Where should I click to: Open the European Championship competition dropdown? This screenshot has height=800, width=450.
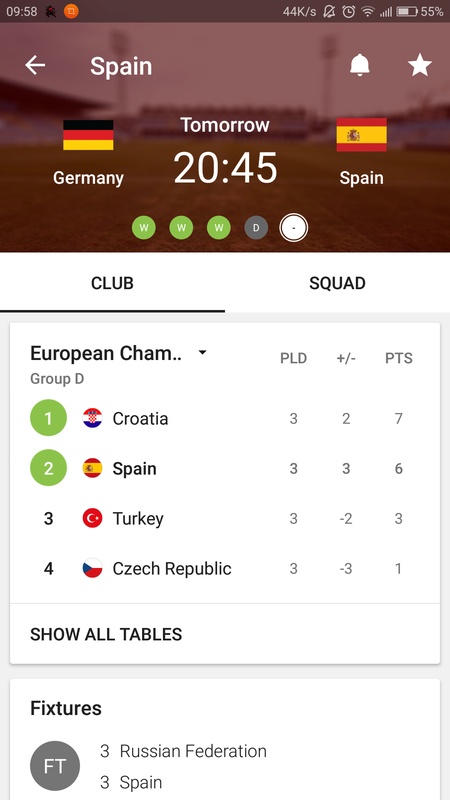203,353
